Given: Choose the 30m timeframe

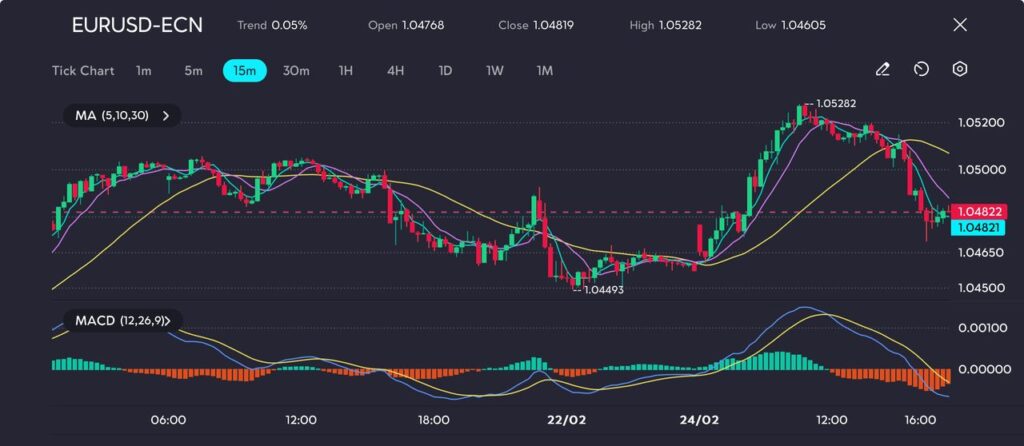Looking at the screenshot, I should pyautogui.click(x=296, y=71).
